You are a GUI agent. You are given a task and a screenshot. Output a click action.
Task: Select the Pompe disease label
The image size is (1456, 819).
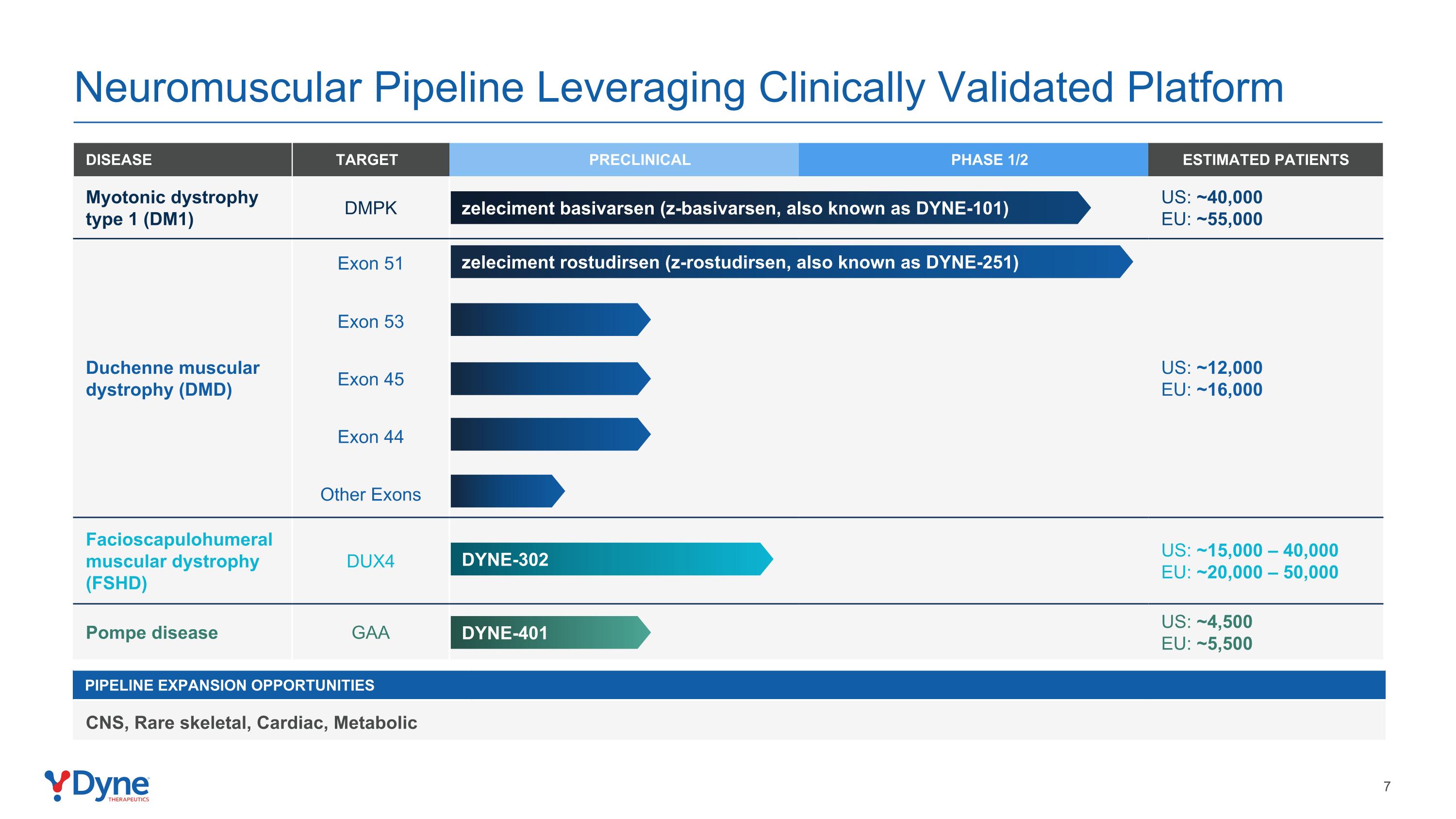click(x=151, y=633)
